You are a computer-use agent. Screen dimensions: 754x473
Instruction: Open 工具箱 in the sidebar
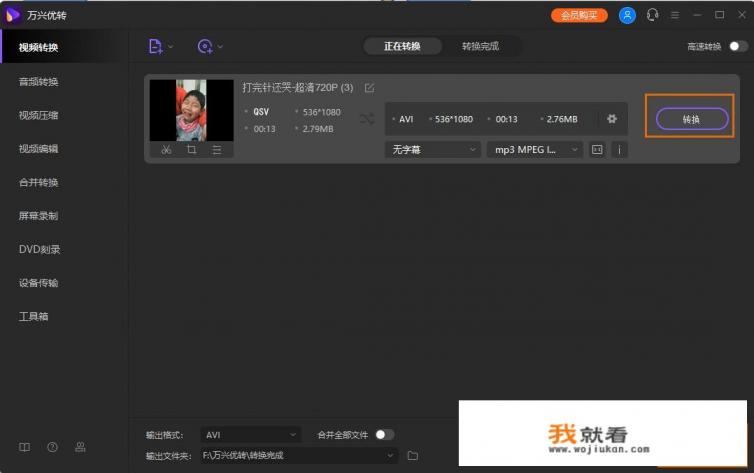click(x=33, y=316)
